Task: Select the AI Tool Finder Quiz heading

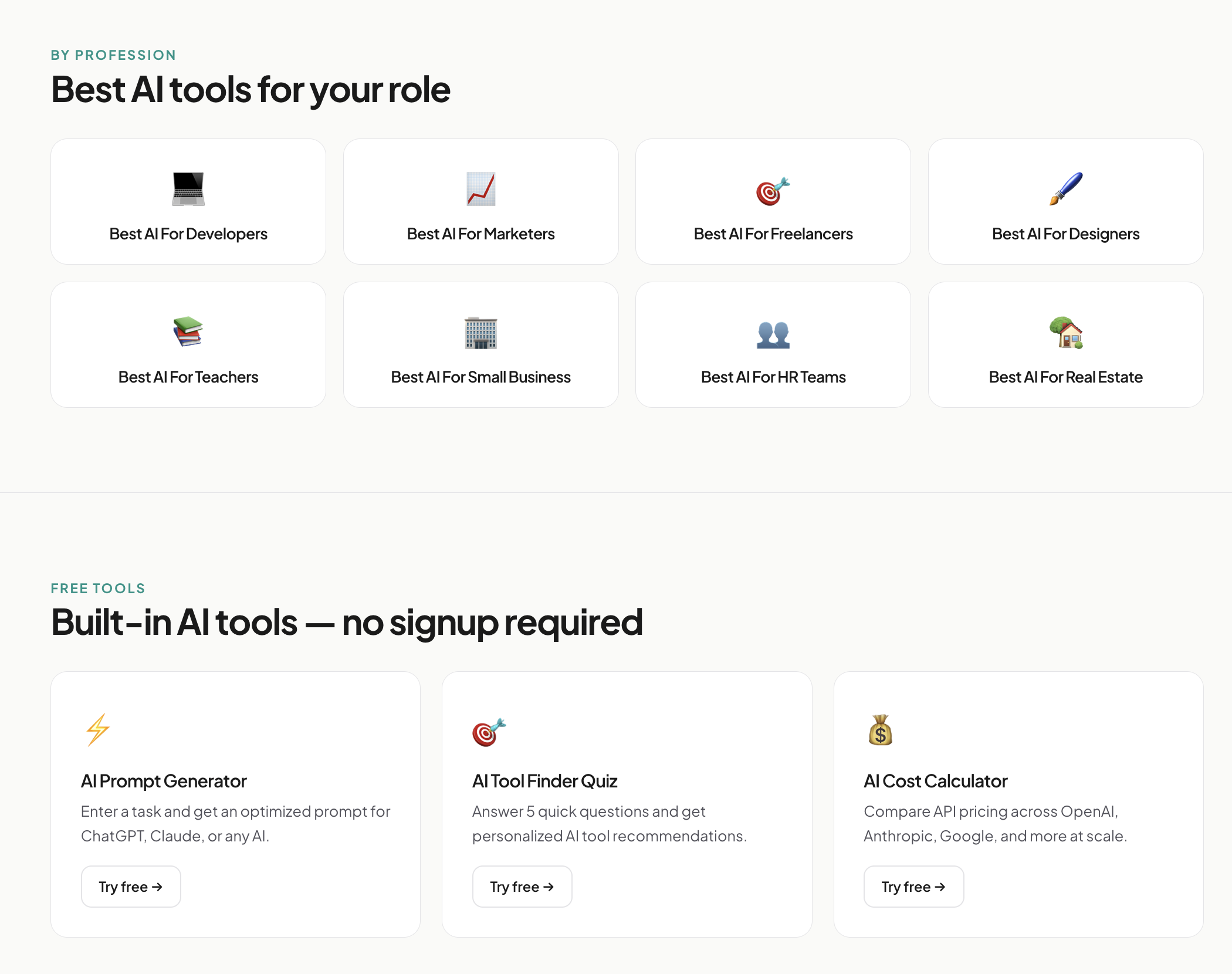Action: pos(544,781)
